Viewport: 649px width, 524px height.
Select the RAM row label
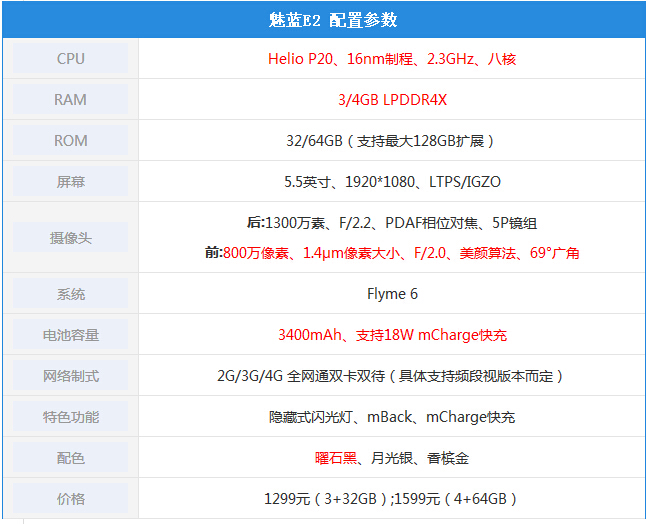click(70, 100)
